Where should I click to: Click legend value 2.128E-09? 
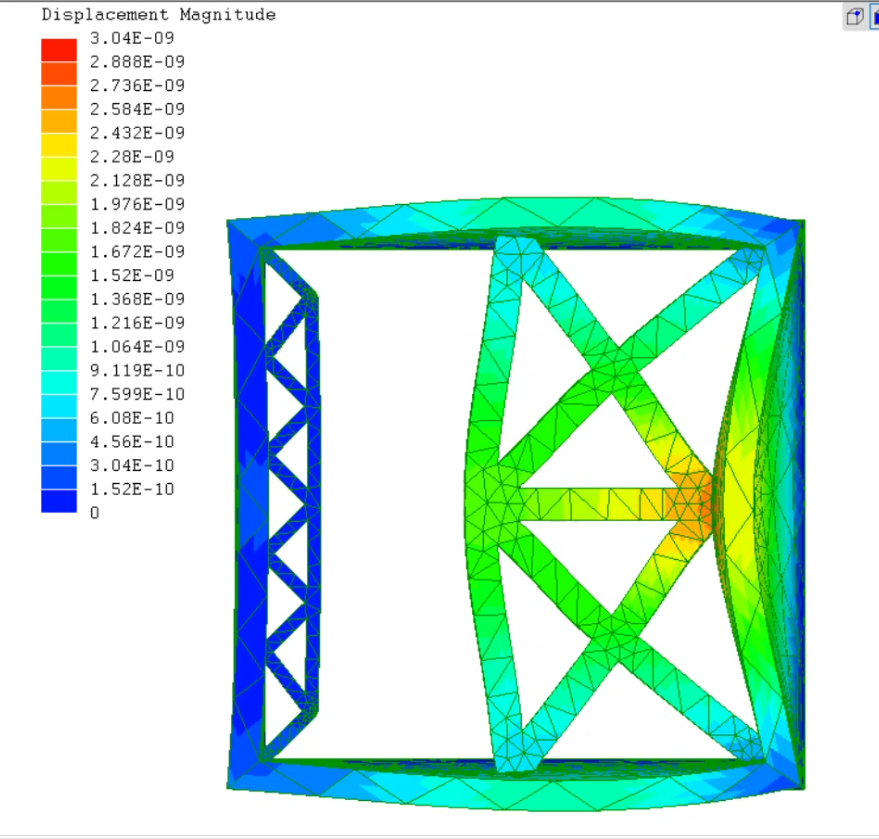point(137,180)
